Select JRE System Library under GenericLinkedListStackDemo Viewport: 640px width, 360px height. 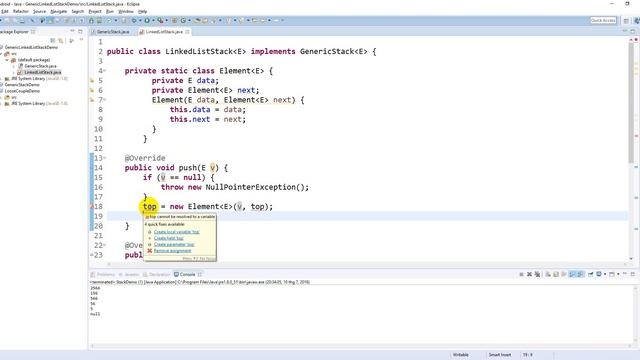pos(39,78)
